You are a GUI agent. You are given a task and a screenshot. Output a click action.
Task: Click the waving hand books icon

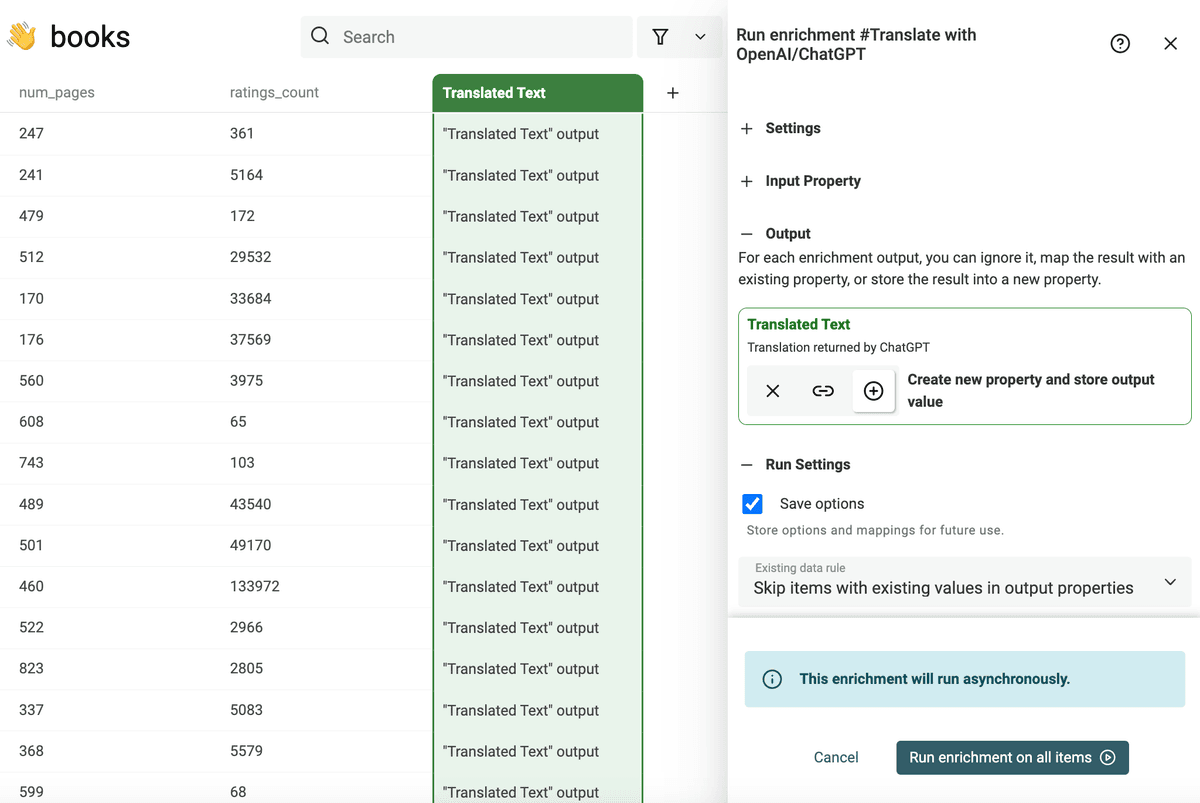[x=22, y=37]
